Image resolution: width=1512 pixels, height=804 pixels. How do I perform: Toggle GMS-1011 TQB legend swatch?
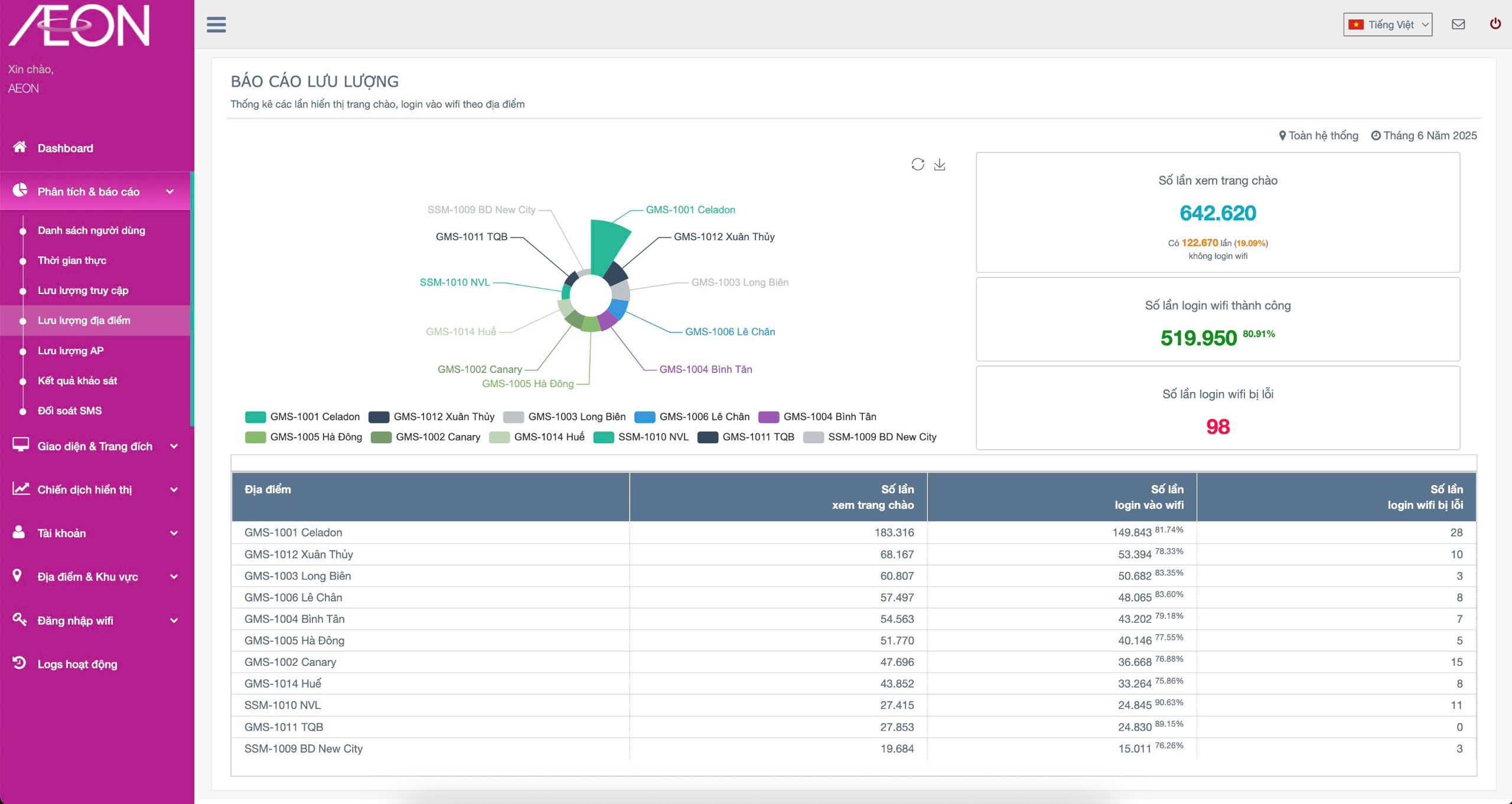[708, 437]
